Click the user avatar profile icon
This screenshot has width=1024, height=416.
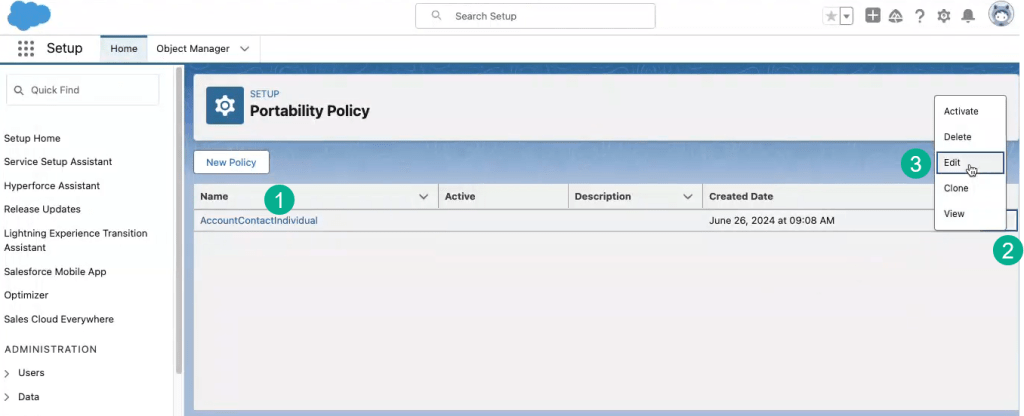coord(1000,15)
